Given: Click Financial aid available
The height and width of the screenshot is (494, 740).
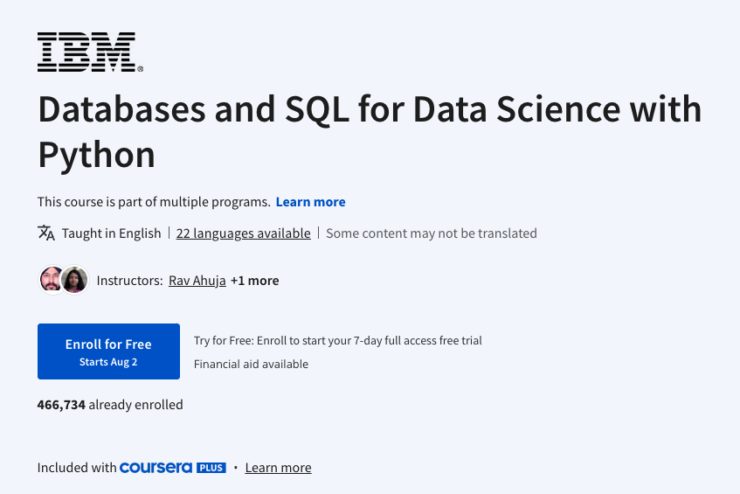Looking at the screenshot, I should click(251, 364).
